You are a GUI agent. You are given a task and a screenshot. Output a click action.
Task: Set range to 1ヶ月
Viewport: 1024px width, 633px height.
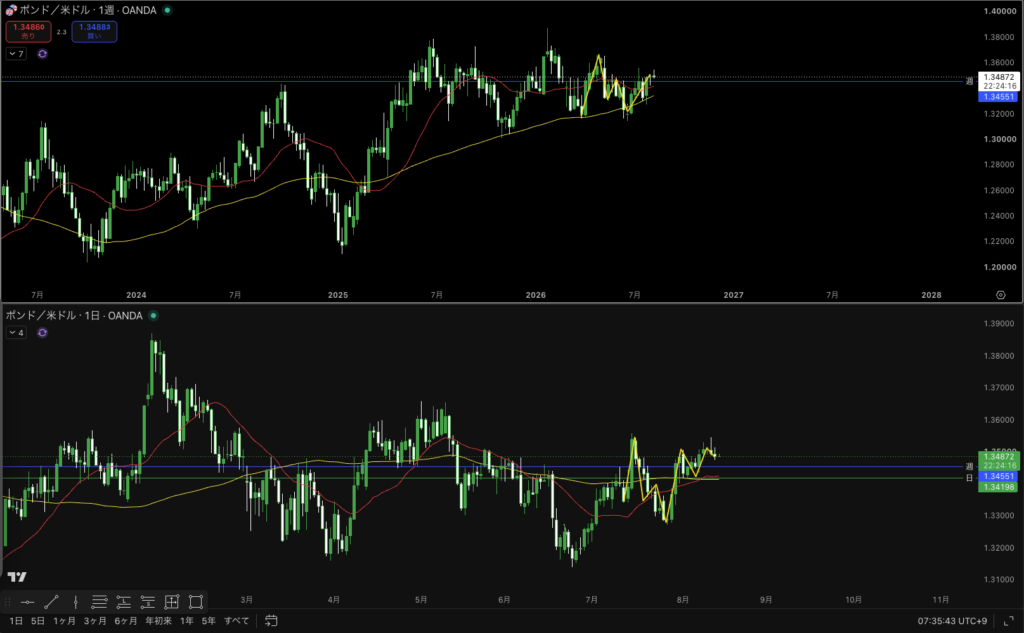click(64, 621)
